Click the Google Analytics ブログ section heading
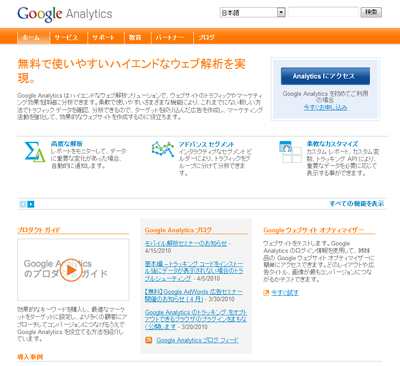This screenshot has width=400, height=366. pyautogui.click(x=178, y=230)
